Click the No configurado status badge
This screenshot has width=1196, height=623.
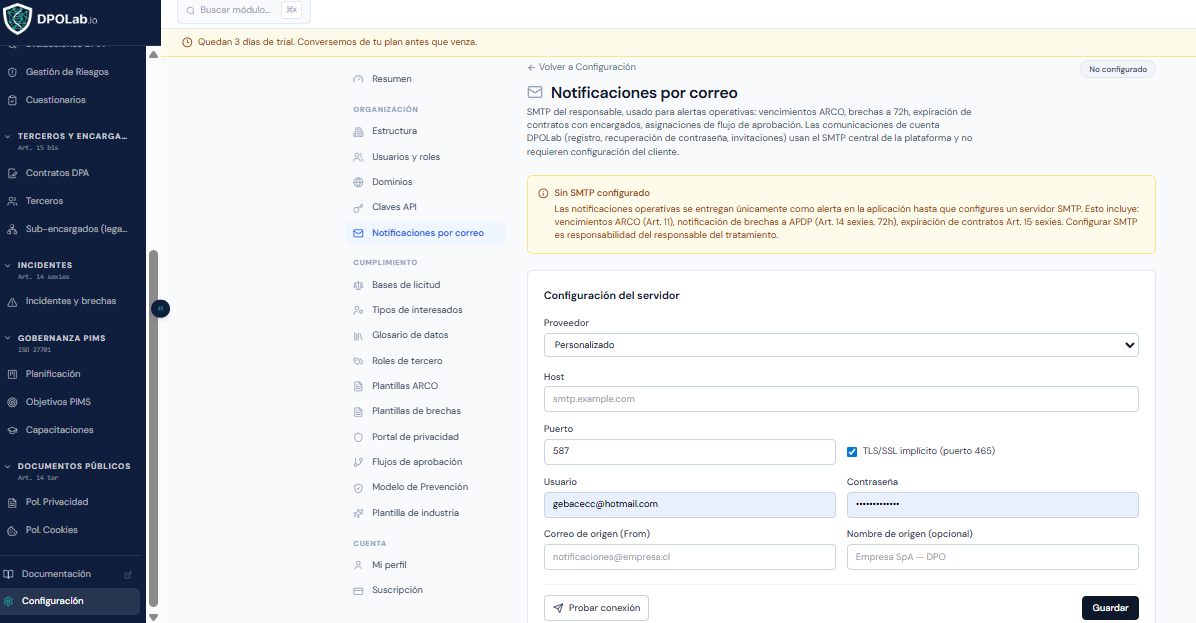click(x=1117, y=69)
